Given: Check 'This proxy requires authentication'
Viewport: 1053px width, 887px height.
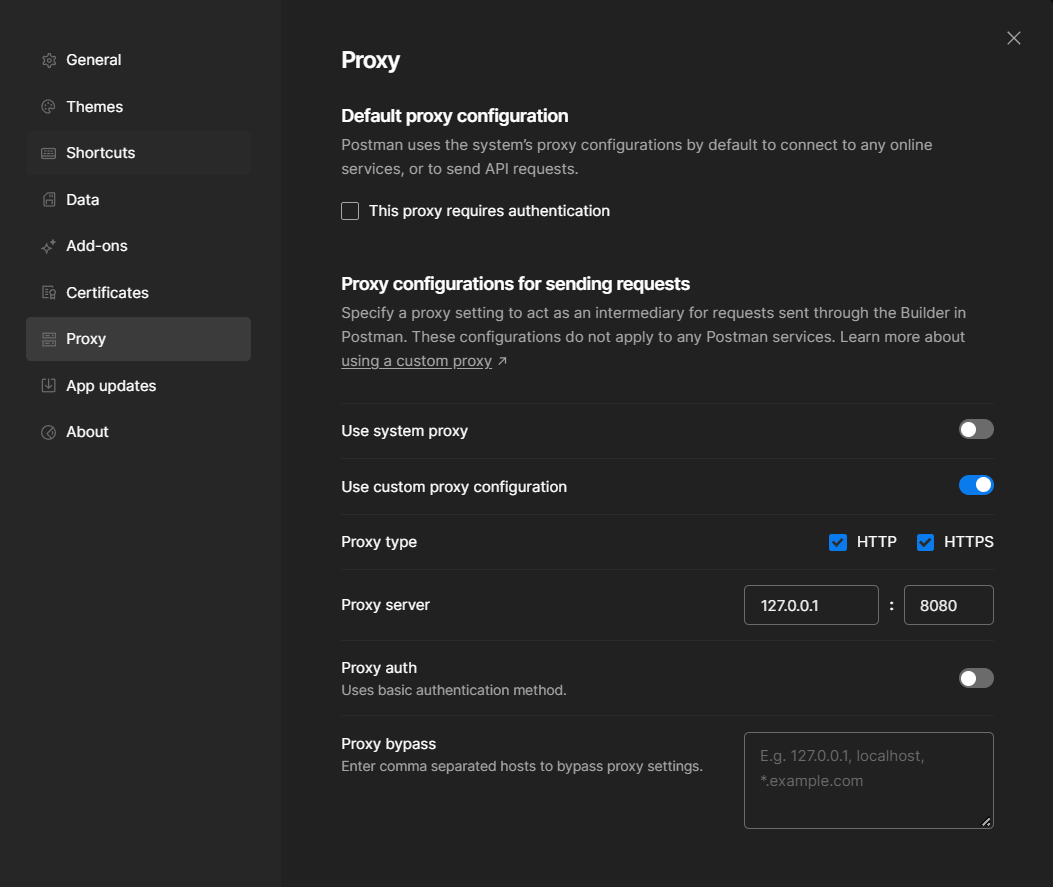Looking at the screenshot, I should [350, 211].
